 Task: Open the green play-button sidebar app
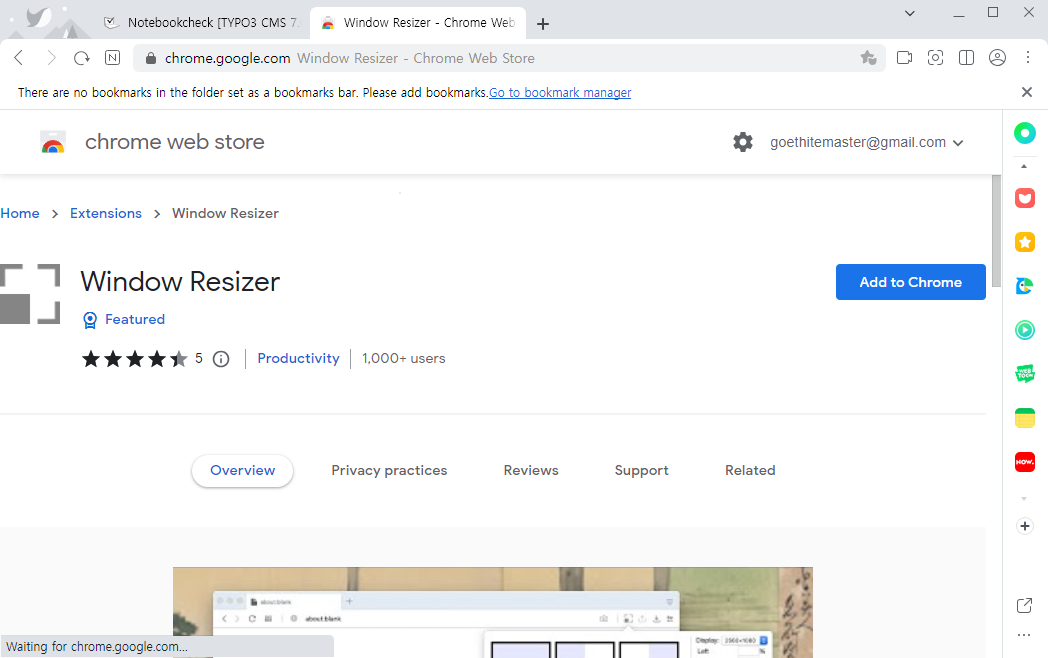tap(1025, 330)
